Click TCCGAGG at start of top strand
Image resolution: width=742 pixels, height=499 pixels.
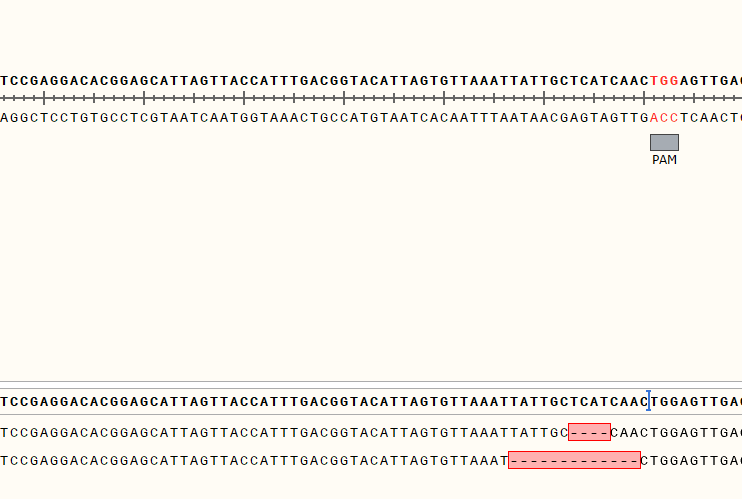[x=35, y=81]
